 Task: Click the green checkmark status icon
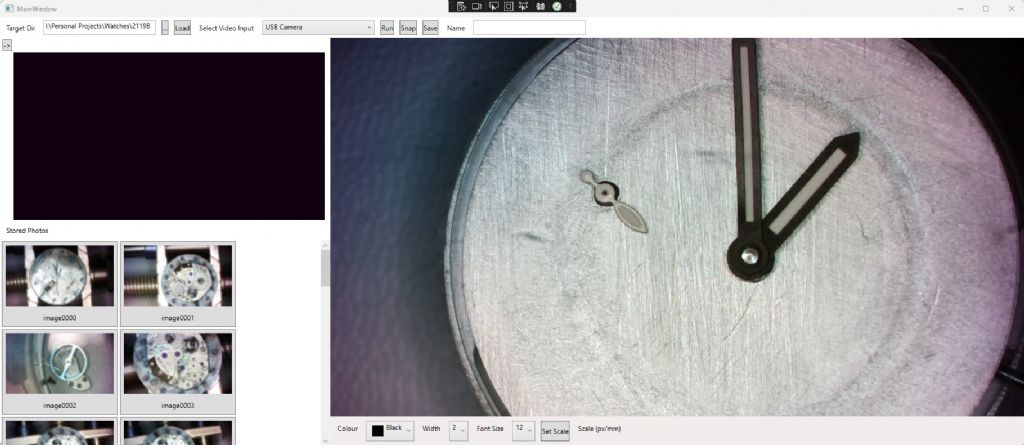(x=556, y=6)
